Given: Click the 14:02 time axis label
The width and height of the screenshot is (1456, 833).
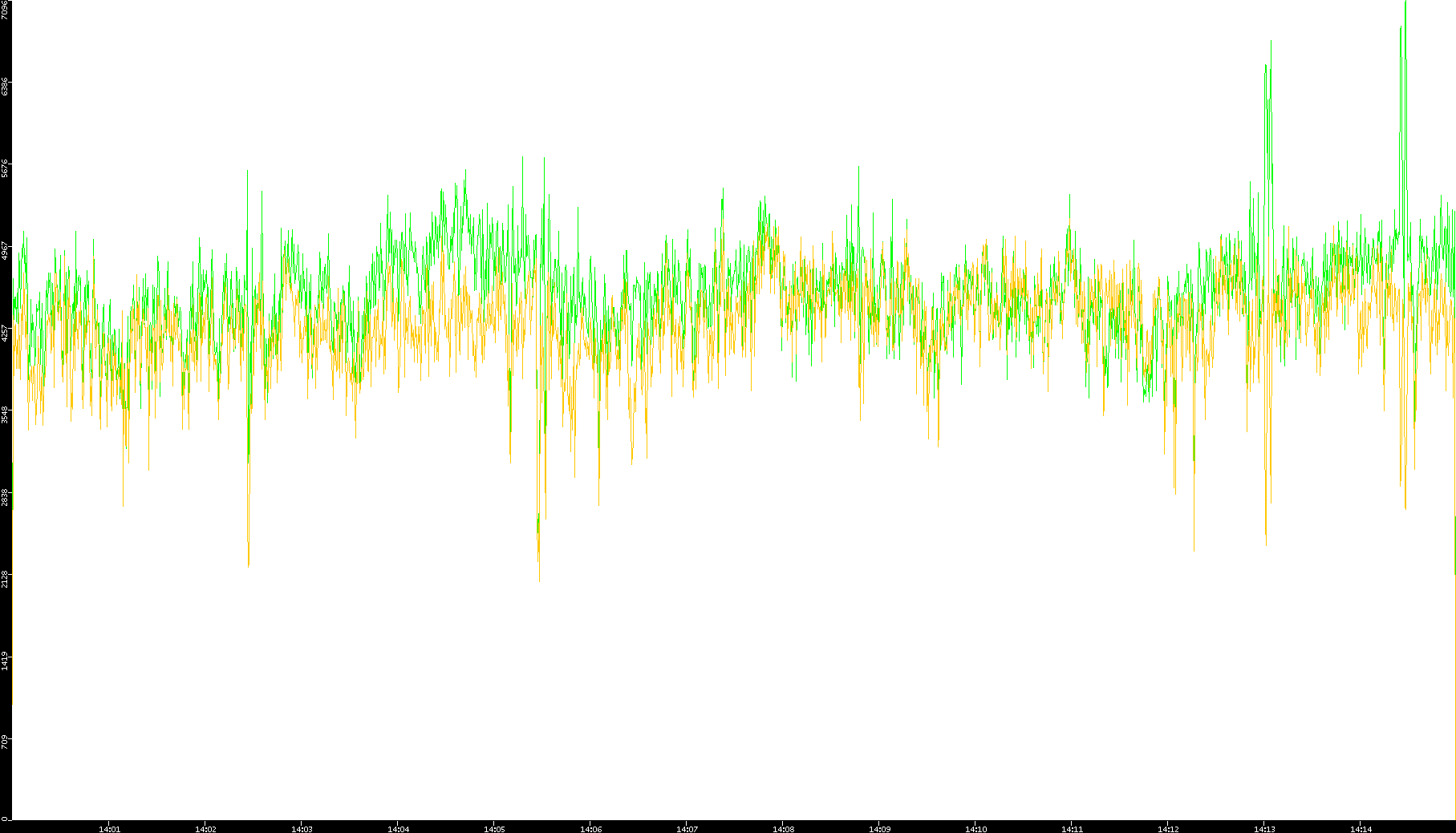Looking at the screenshot, I should (x=205, y=828).
